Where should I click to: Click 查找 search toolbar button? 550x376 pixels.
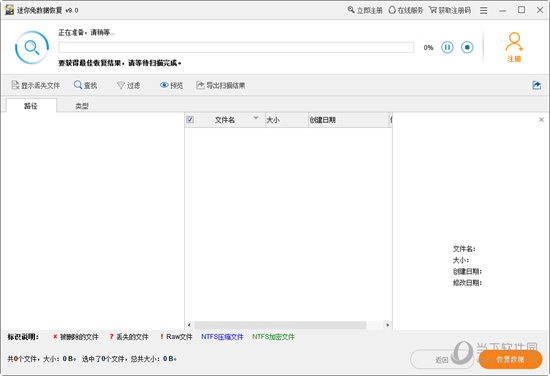coord(86,85)
